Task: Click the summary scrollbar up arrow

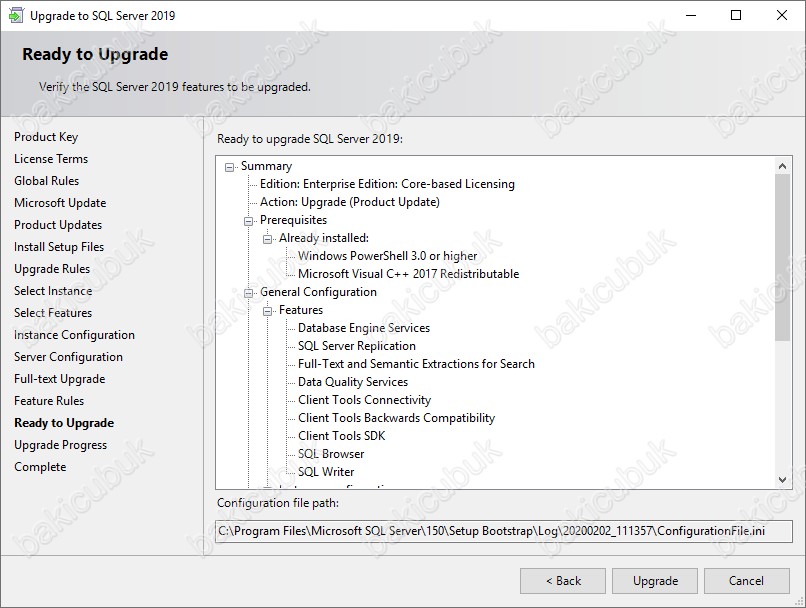Action: (782, 165)
